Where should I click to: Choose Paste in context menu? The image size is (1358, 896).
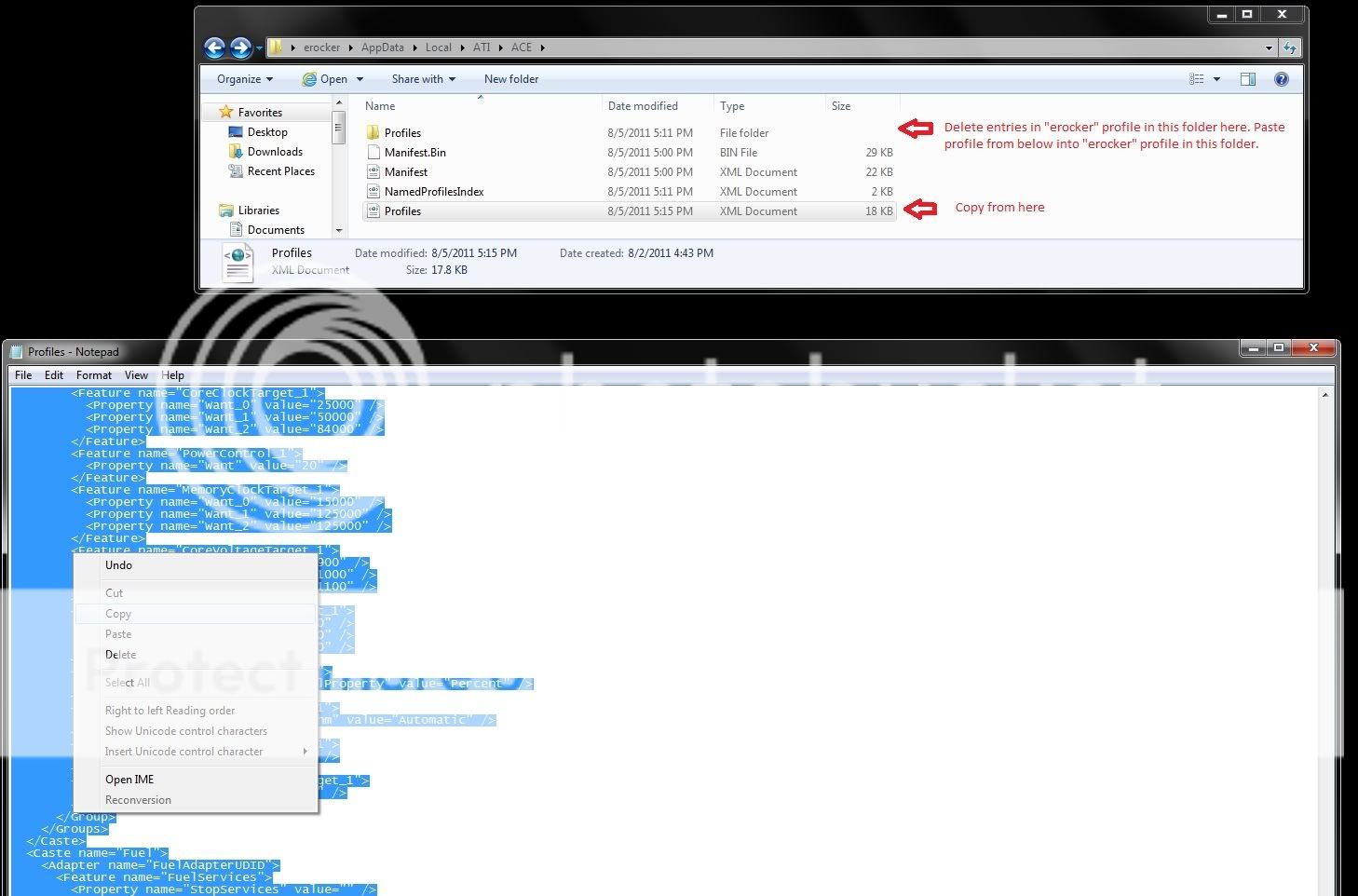pyautogui.click(x=195, y=634)
